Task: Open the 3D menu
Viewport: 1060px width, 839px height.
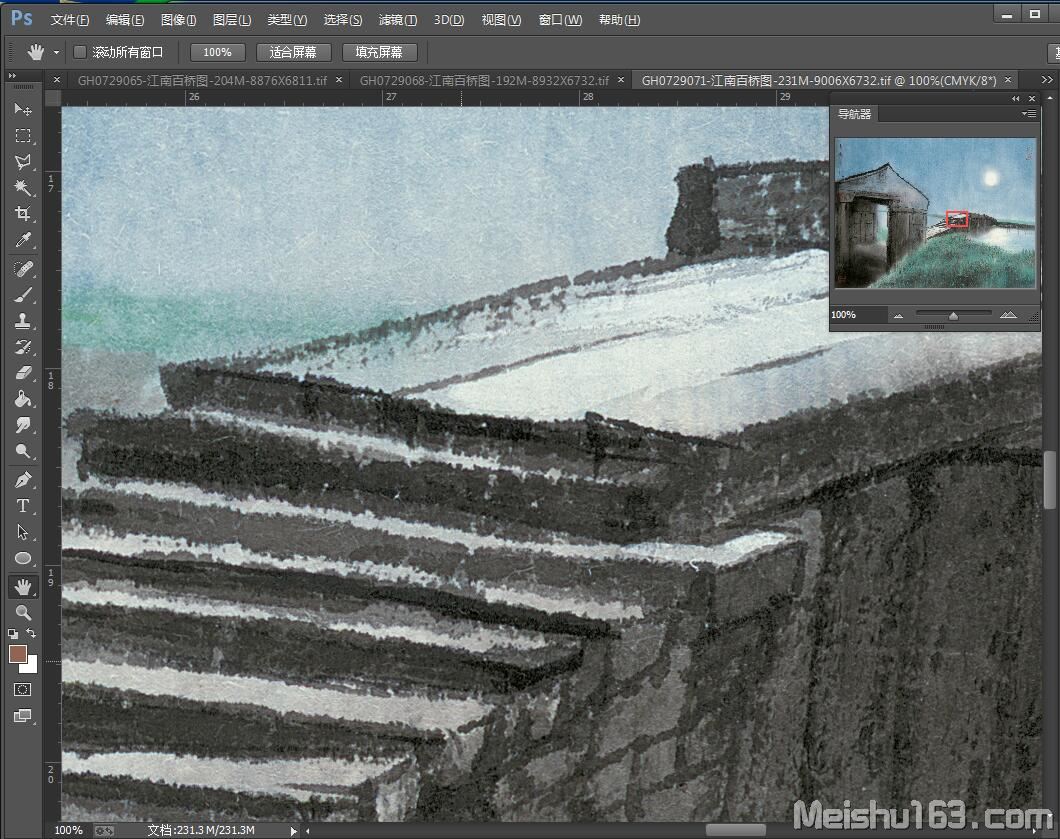Action: tap(449, 20)
